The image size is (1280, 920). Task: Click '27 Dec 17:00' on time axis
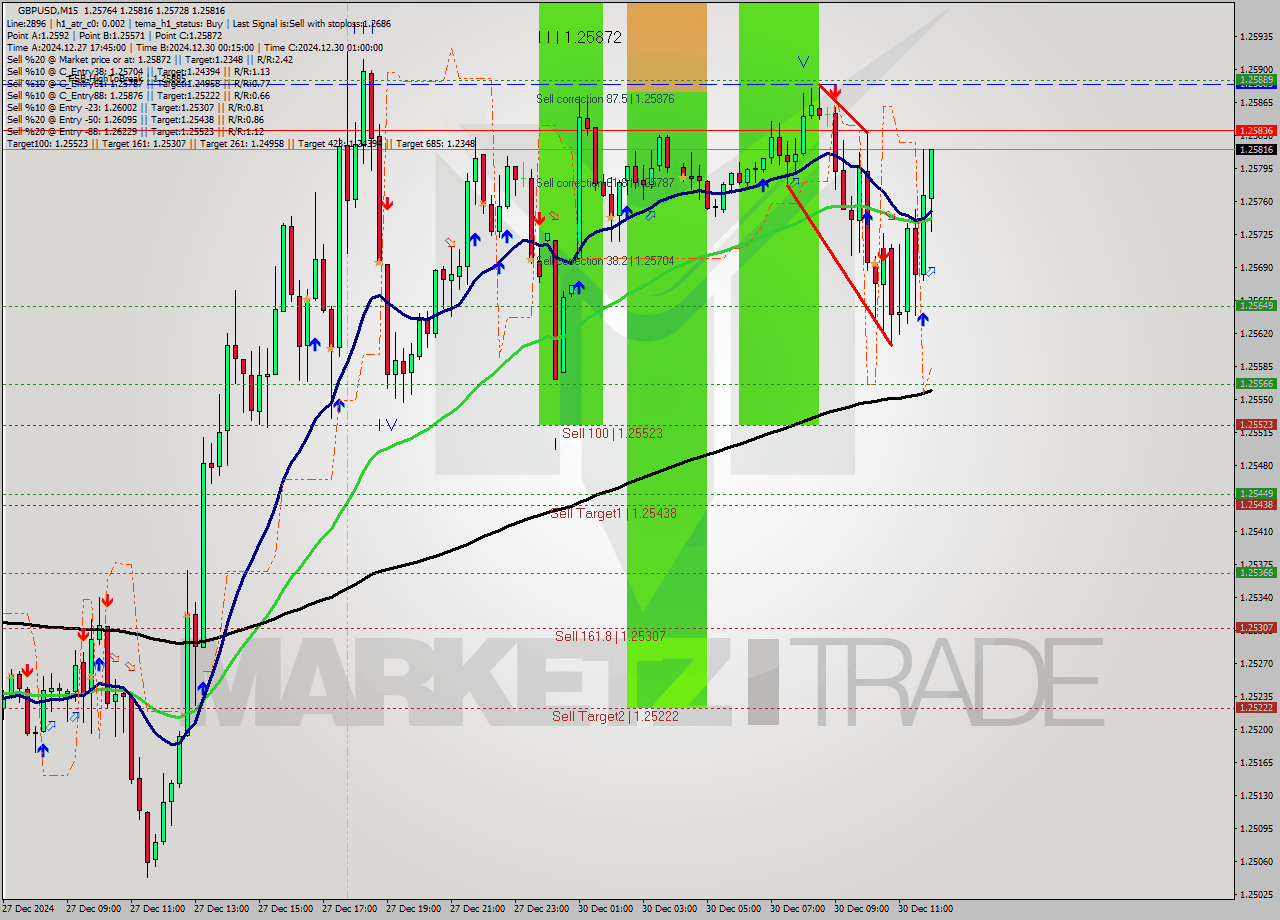(x=349, y=909)
